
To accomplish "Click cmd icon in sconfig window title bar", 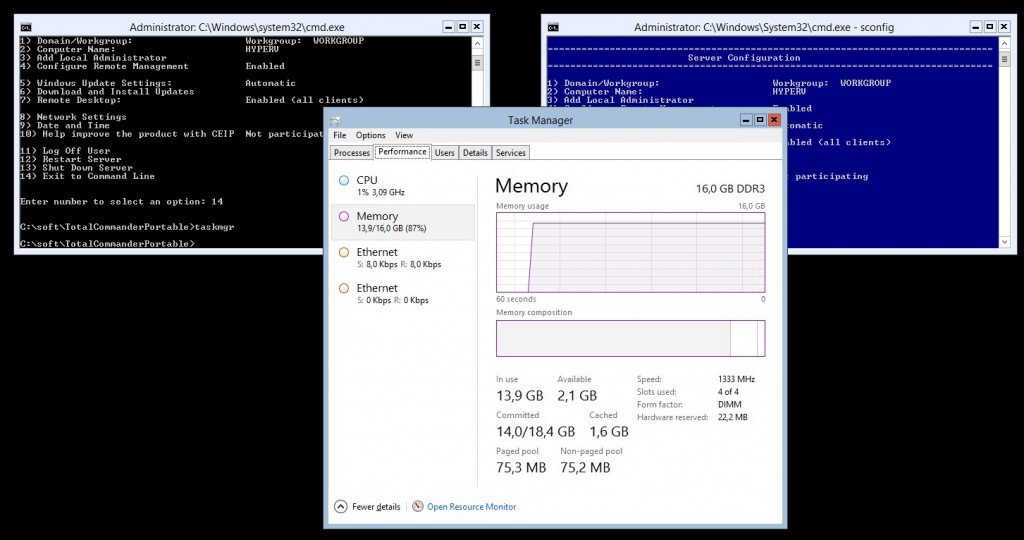I will [553, 27].
